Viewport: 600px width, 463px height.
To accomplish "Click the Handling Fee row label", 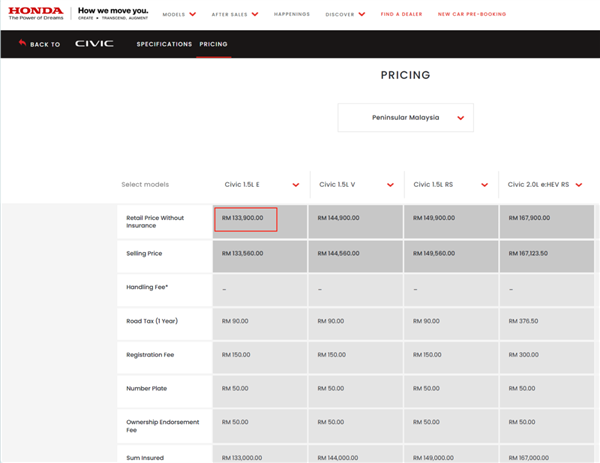I will coord(147,287).
